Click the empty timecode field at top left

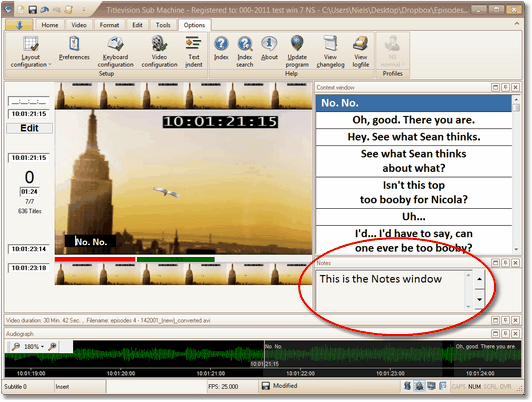(29, 101)
